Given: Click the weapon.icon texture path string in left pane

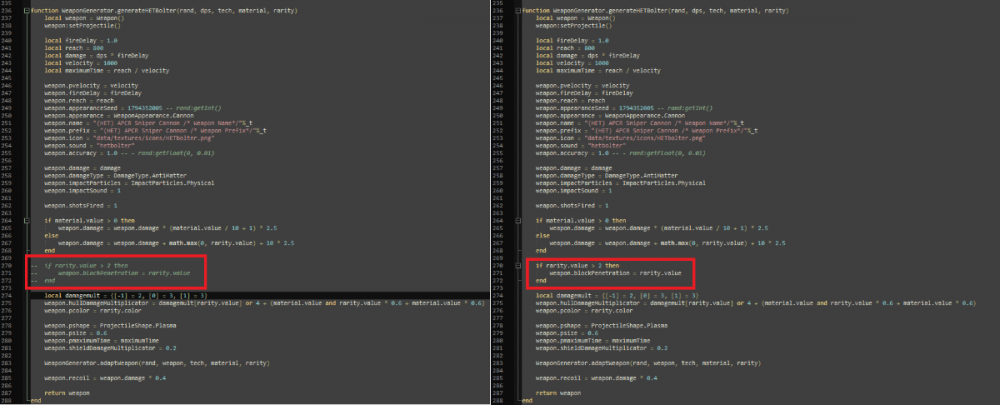Looking at the screenshot, I should (154, 138).
